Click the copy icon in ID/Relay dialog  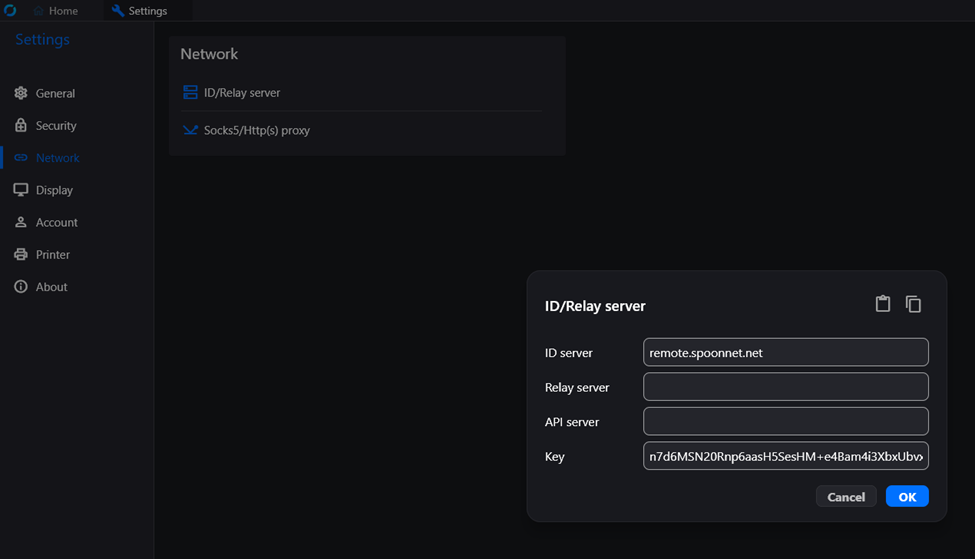(913, 304)
